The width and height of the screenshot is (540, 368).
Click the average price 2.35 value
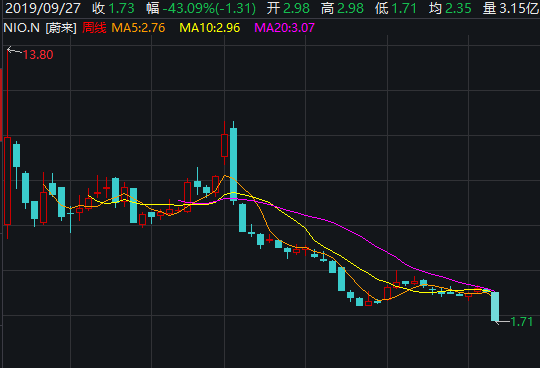point(458,8)
